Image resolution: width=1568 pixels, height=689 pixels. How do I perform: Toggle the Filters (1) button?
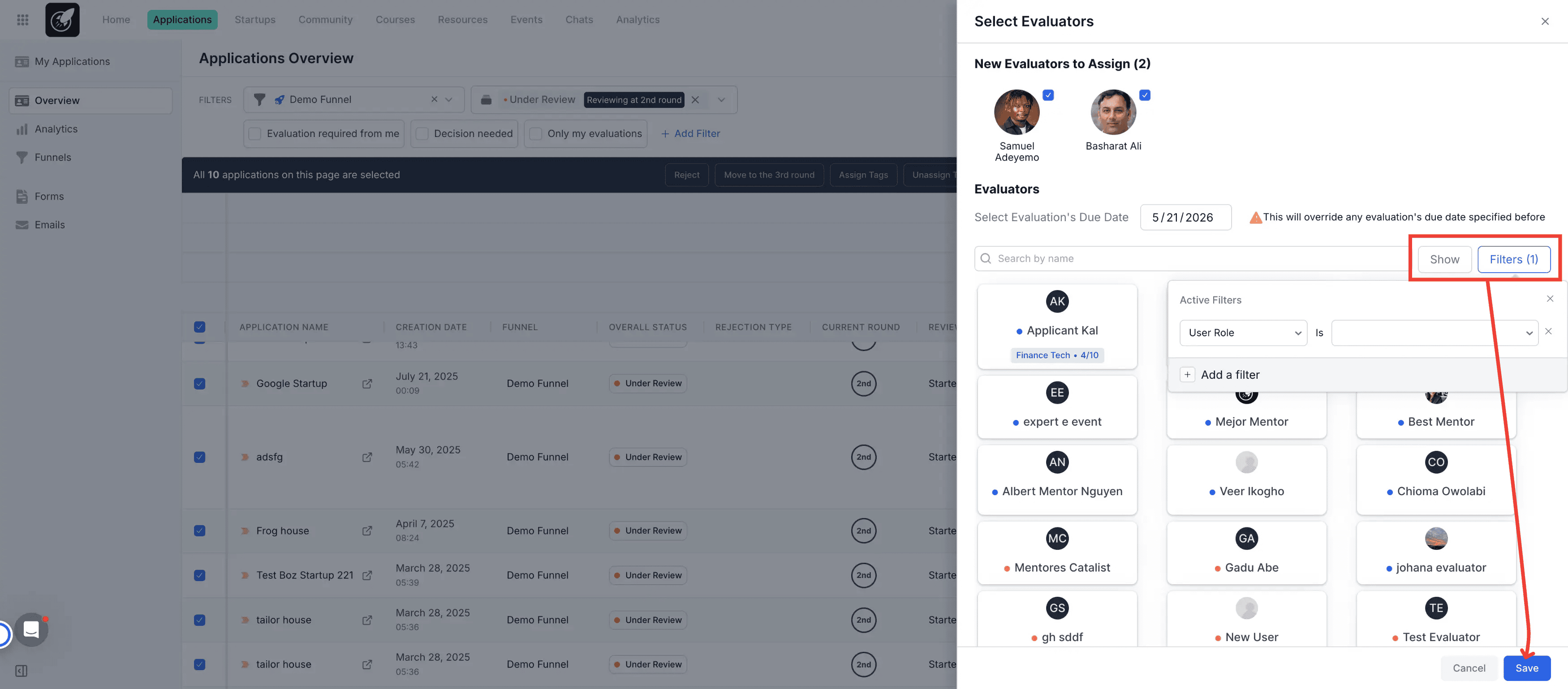1514,259
